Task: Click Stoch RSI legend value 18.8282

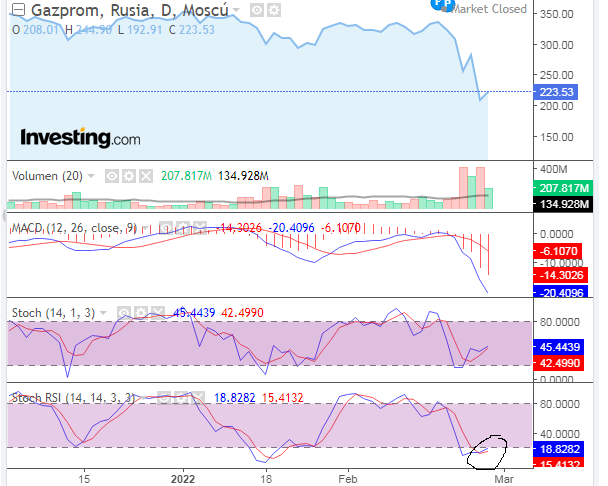Action: [235, 398]
